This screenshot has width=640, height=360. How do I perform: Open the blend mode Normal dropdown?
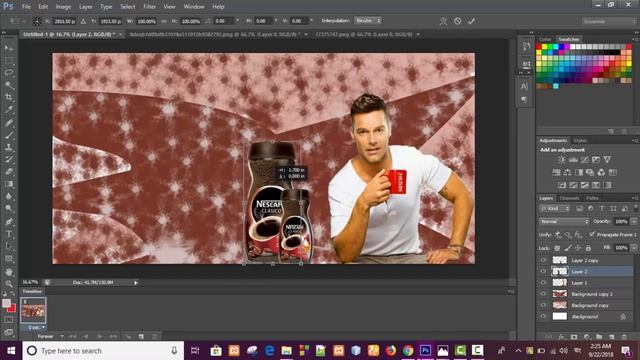(x=564, y=221)
